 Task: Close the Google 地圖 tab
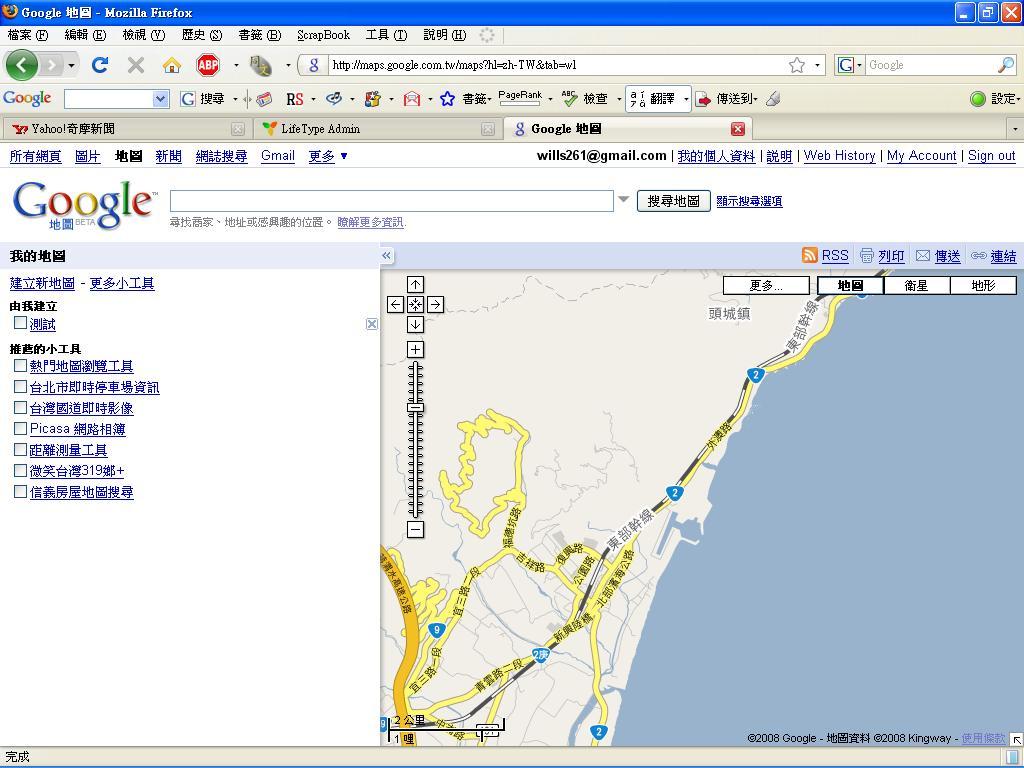(738, 129)
